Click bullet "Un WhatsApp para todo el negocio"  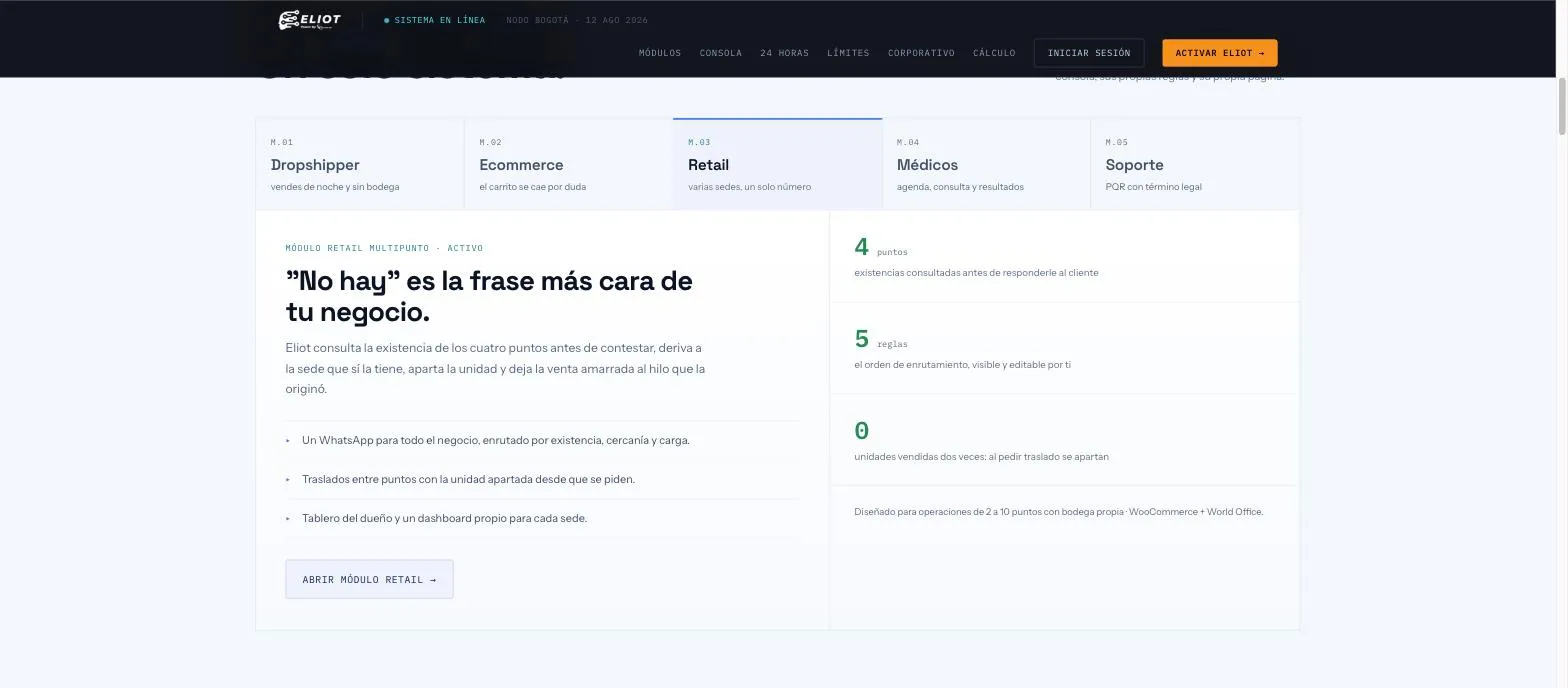496,440
